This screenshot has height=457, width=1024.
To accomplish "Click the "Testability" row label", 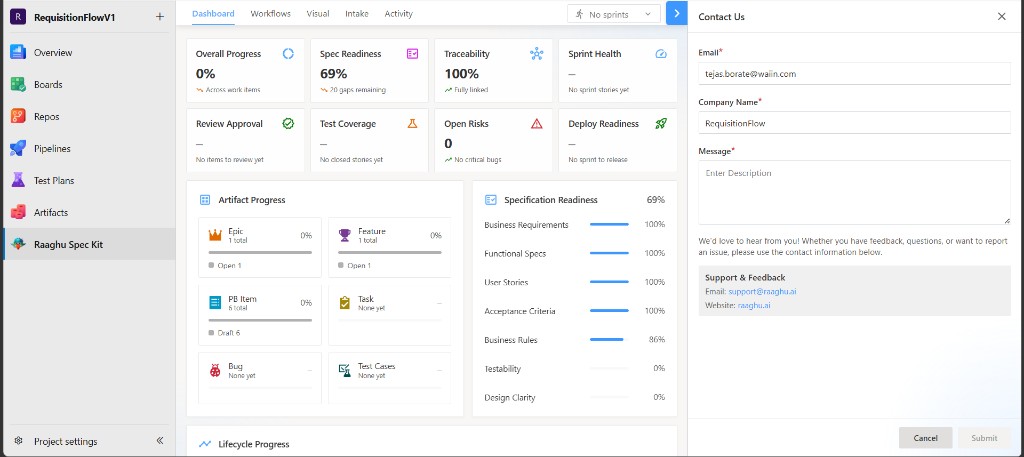I will 503,369.
